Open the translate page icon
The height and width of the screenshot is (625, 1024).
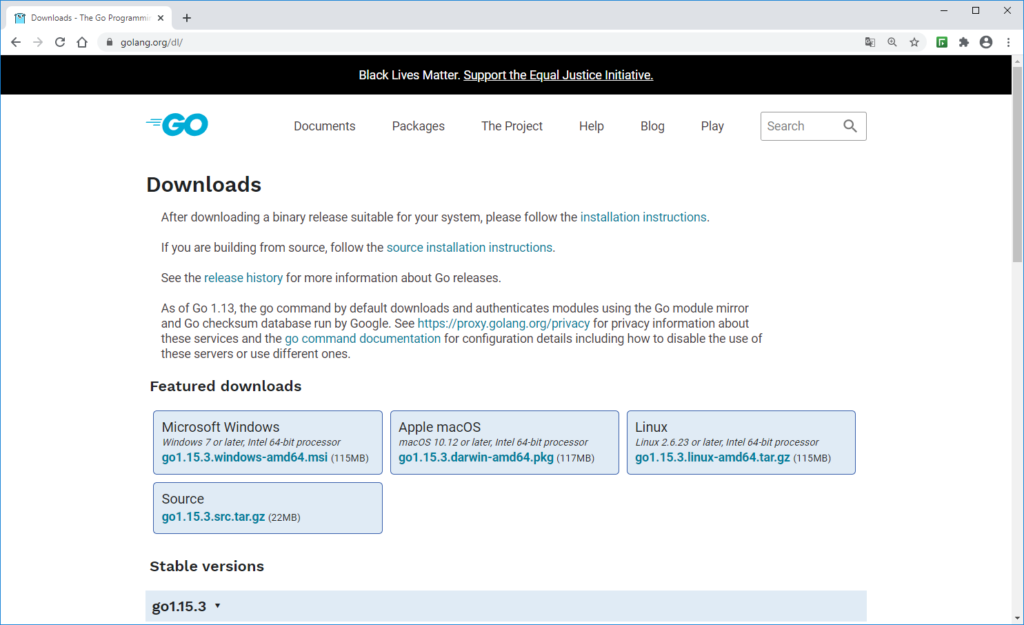870,42
